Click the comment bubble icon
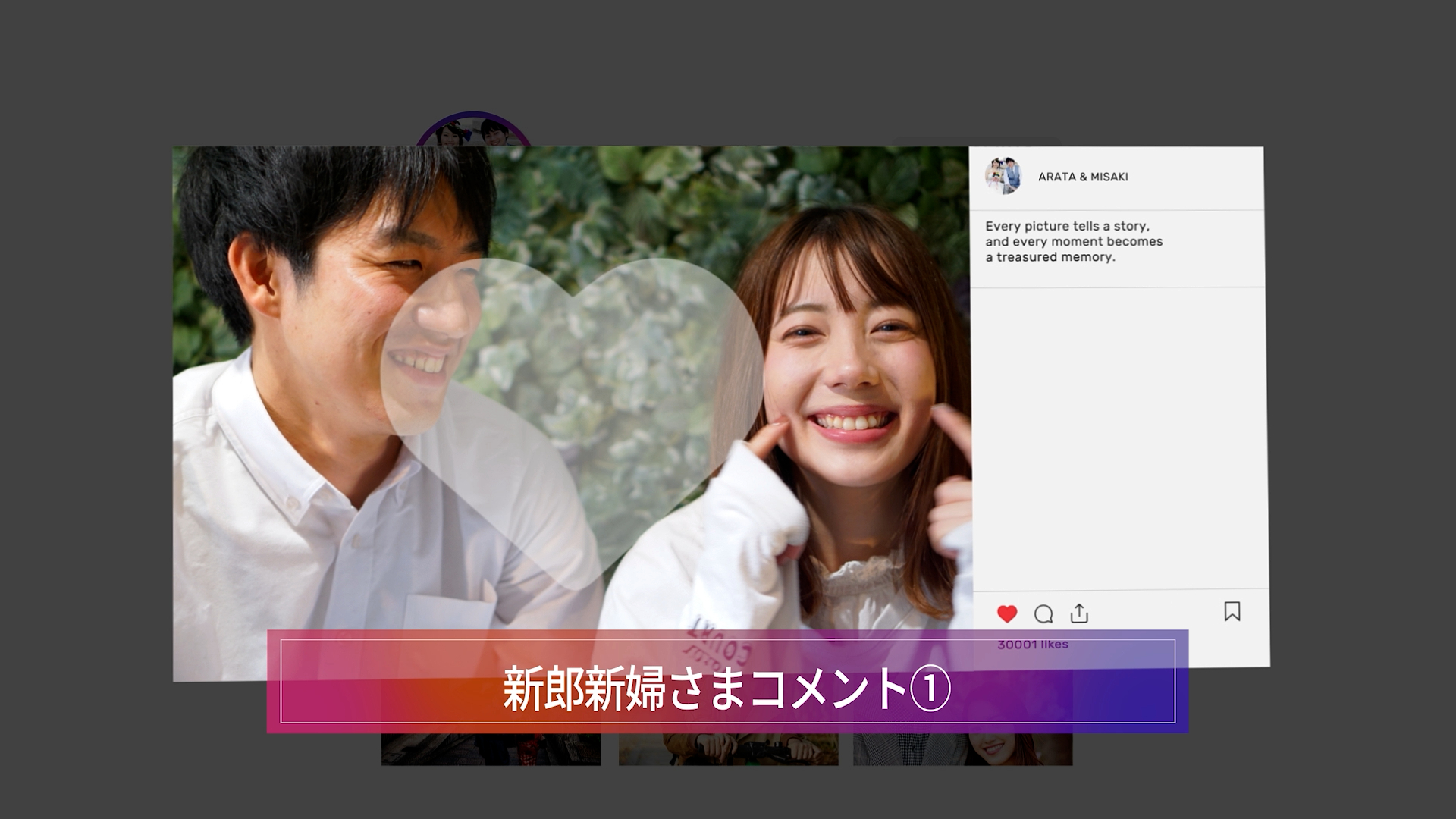The width and height of the screenshot is (1456, 819). pyautogui.click(x=1043, y=613)
